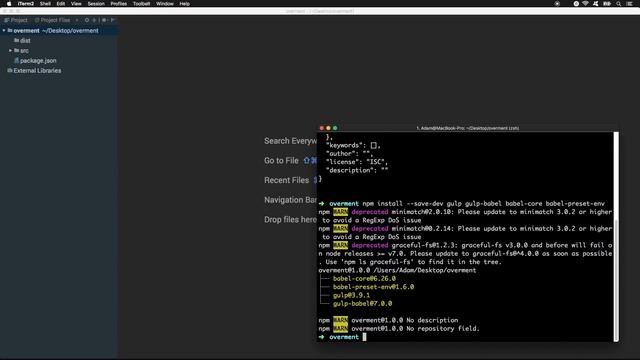
Task: Click the src folder icon
Action: pos(16,50)
